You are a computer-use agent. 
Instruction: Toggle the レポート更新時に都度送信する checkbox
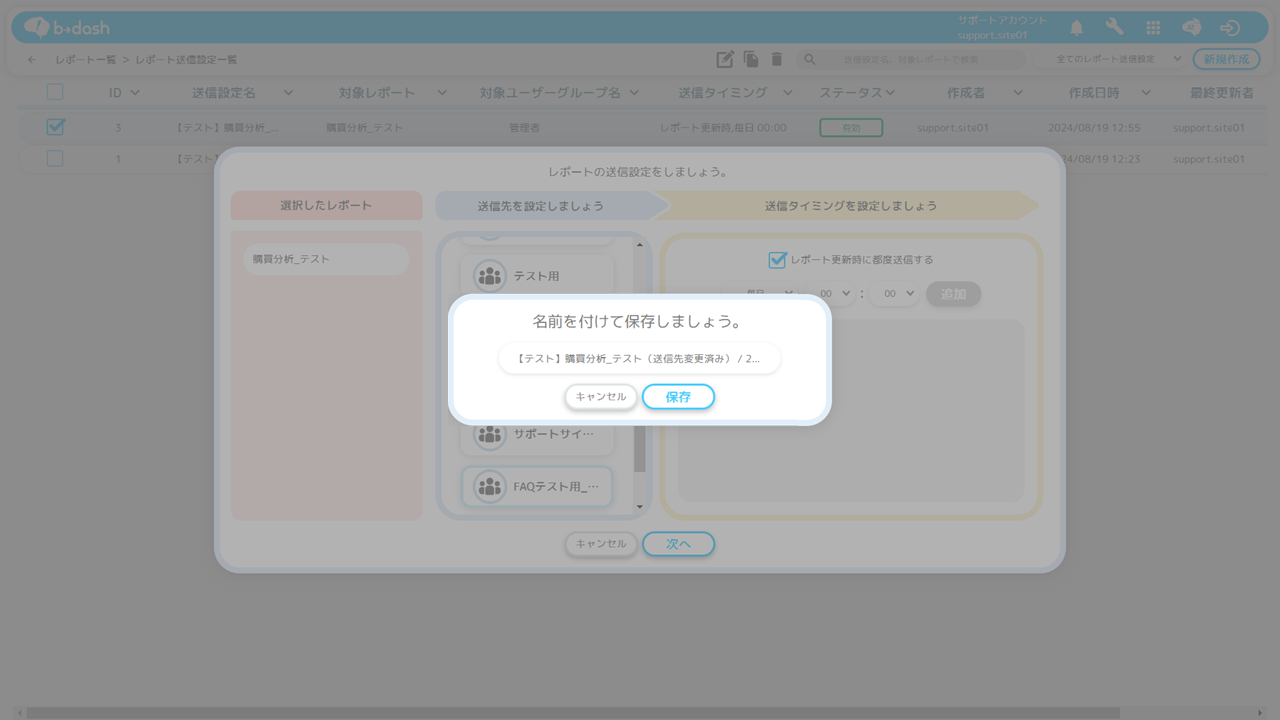pyautogui.click(x=777, y=260)
